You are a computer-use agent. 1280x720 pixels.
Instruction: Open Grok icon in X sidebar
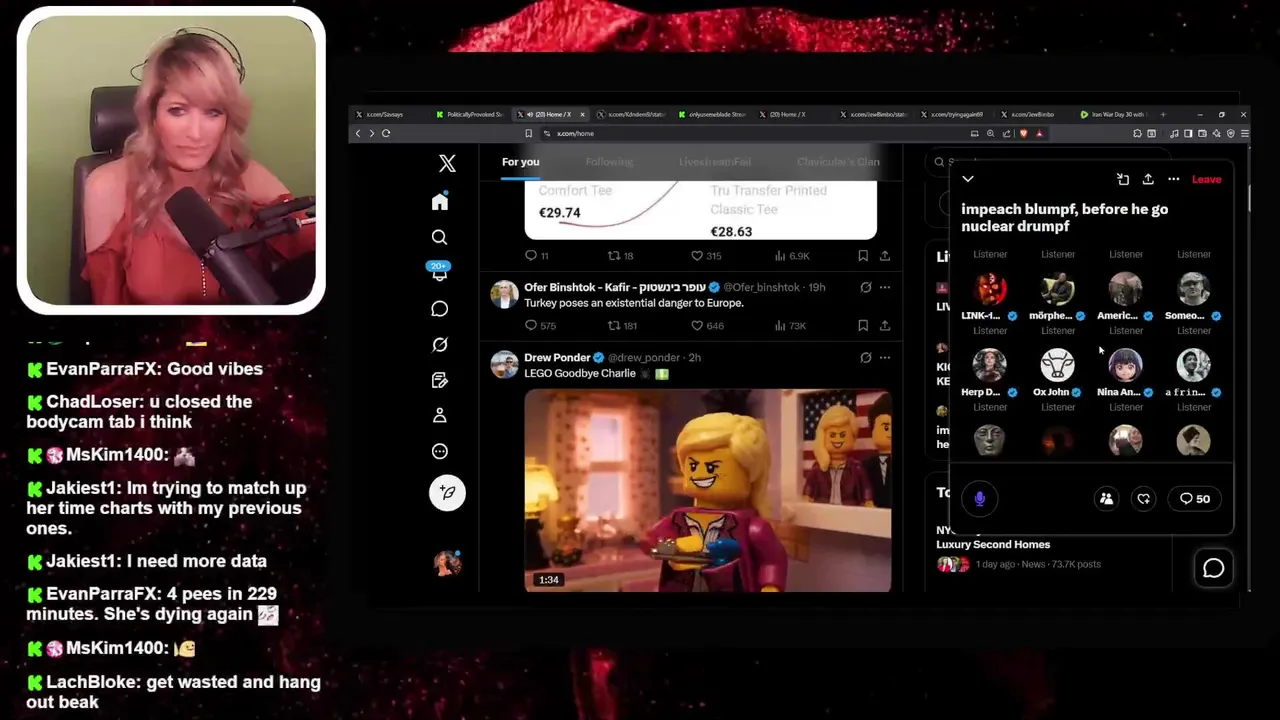coord(439,344)
